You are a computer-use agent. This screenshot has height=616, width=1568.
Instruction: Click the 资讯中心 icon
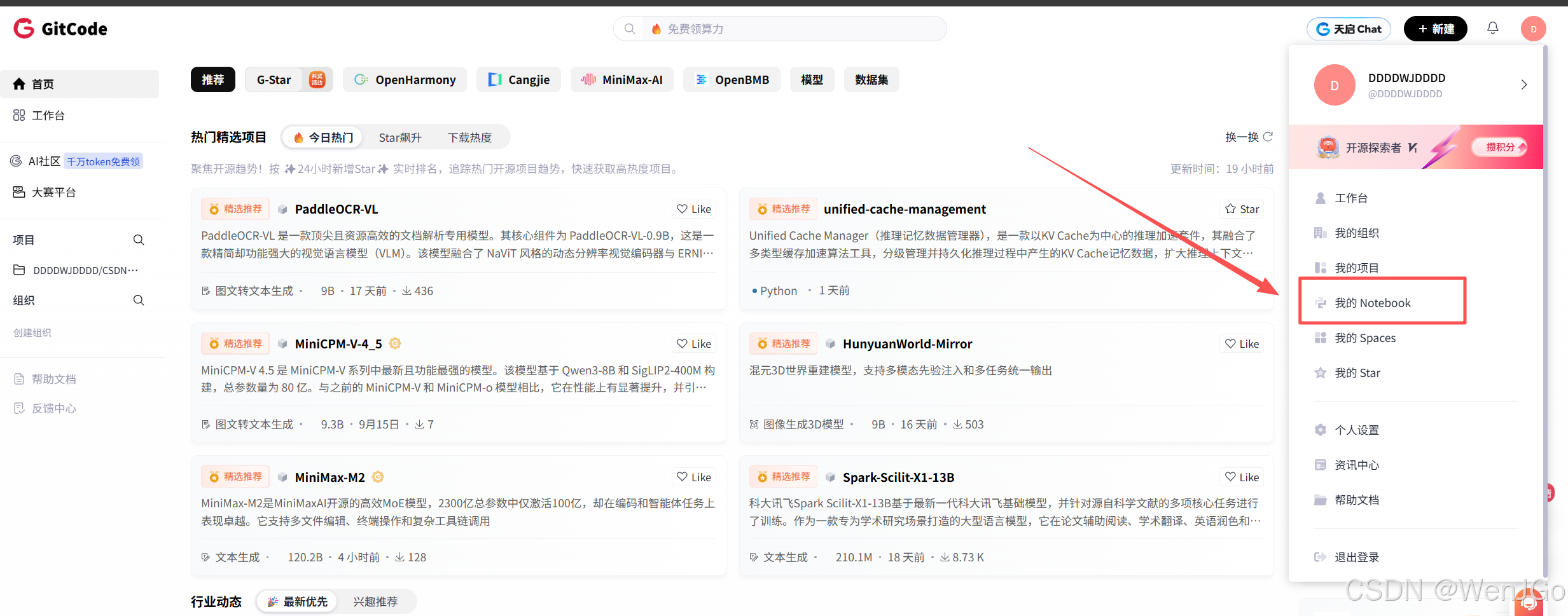1321,465
